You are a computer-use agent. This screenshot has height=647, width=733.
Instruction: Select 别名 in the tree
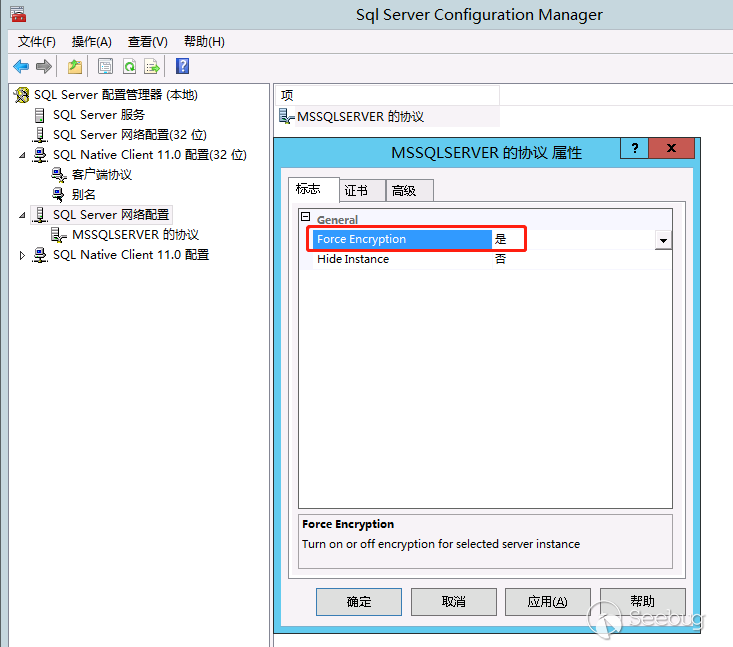point(83,194)
